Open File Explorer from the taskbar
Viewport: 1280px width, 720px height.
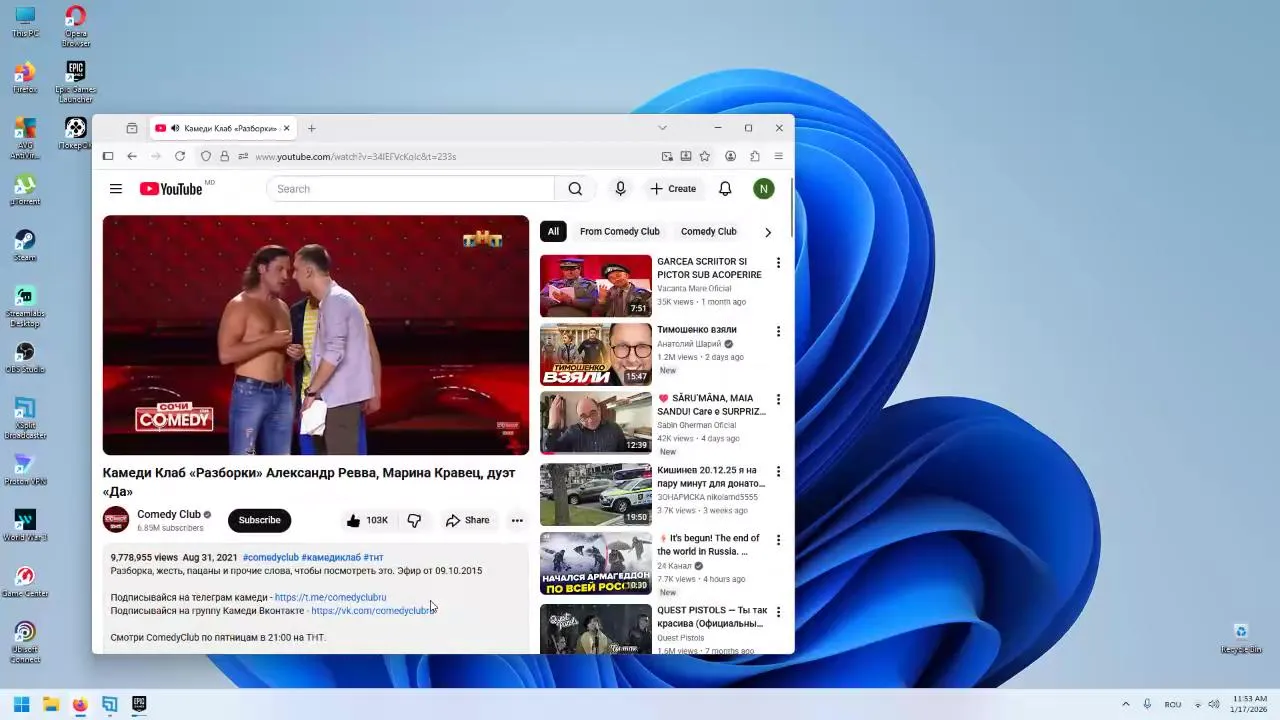point(50,704)
